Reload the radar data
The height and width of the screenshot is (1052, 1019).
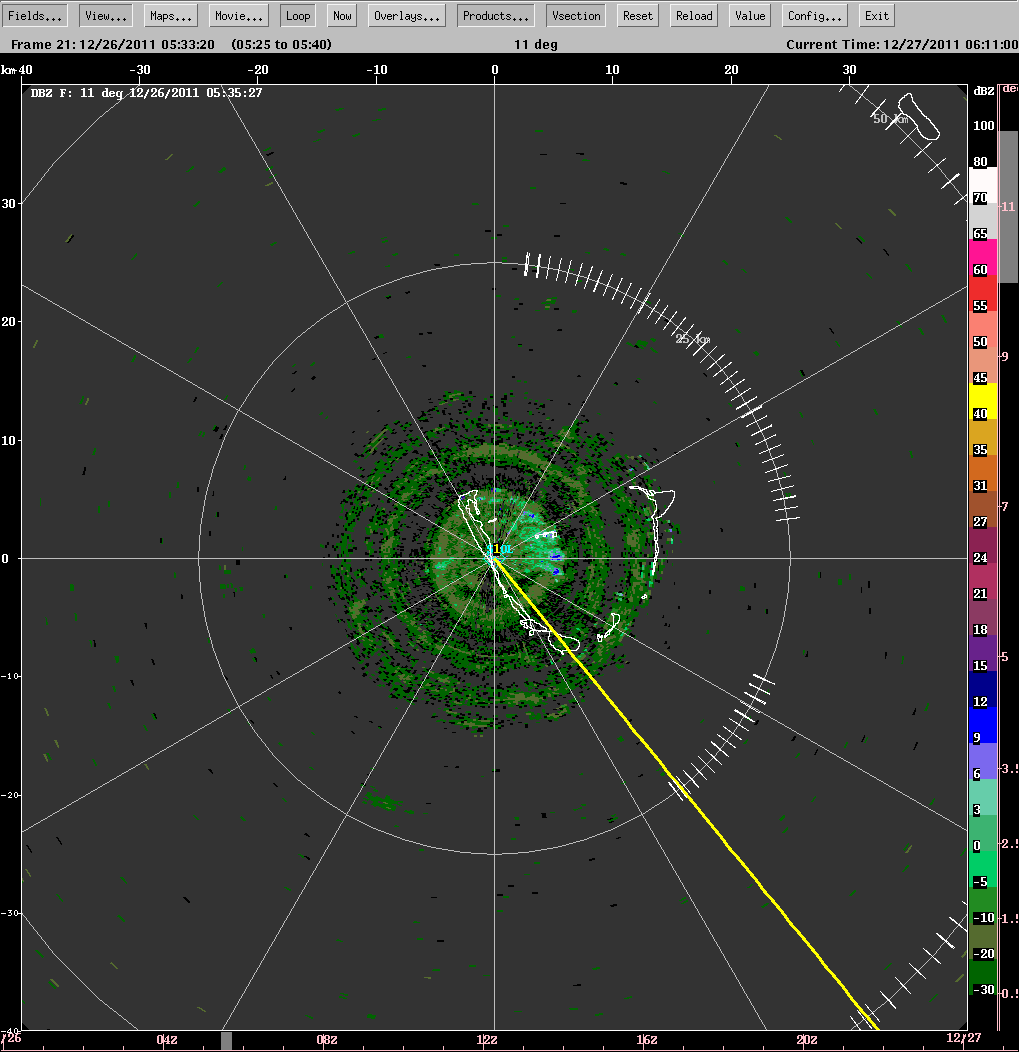tap(693, 15)
